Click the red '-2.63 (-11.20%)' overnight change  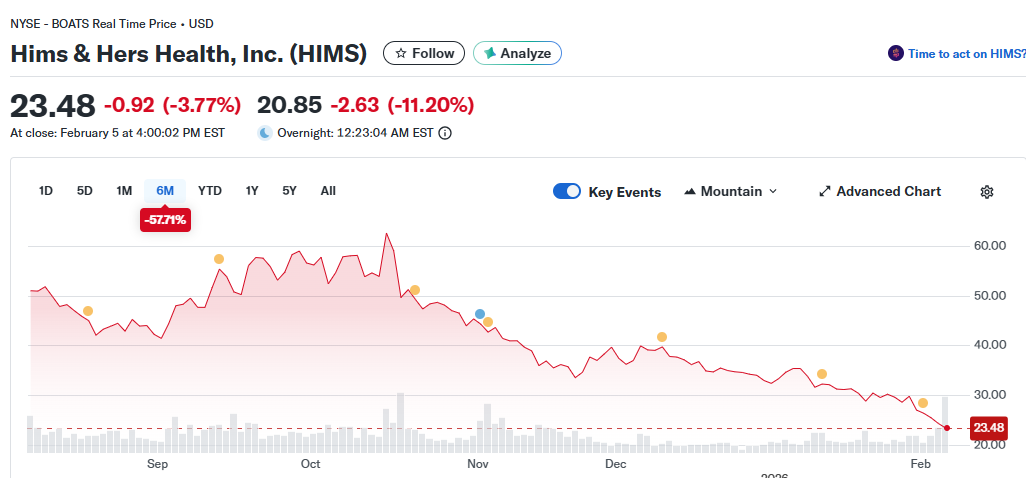coord(402,105)
